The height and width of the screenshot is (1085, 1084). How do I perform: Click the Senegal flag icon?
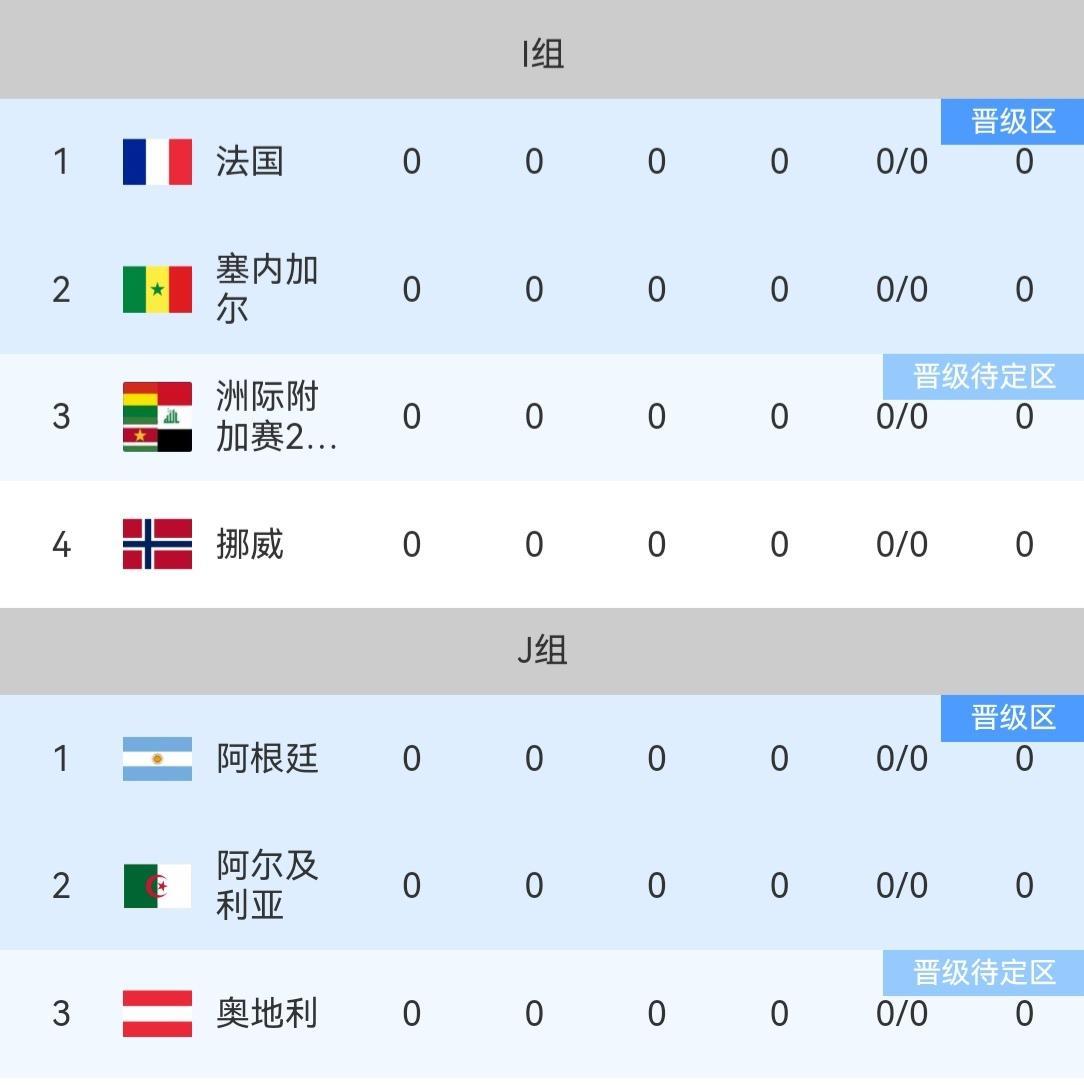157,289
